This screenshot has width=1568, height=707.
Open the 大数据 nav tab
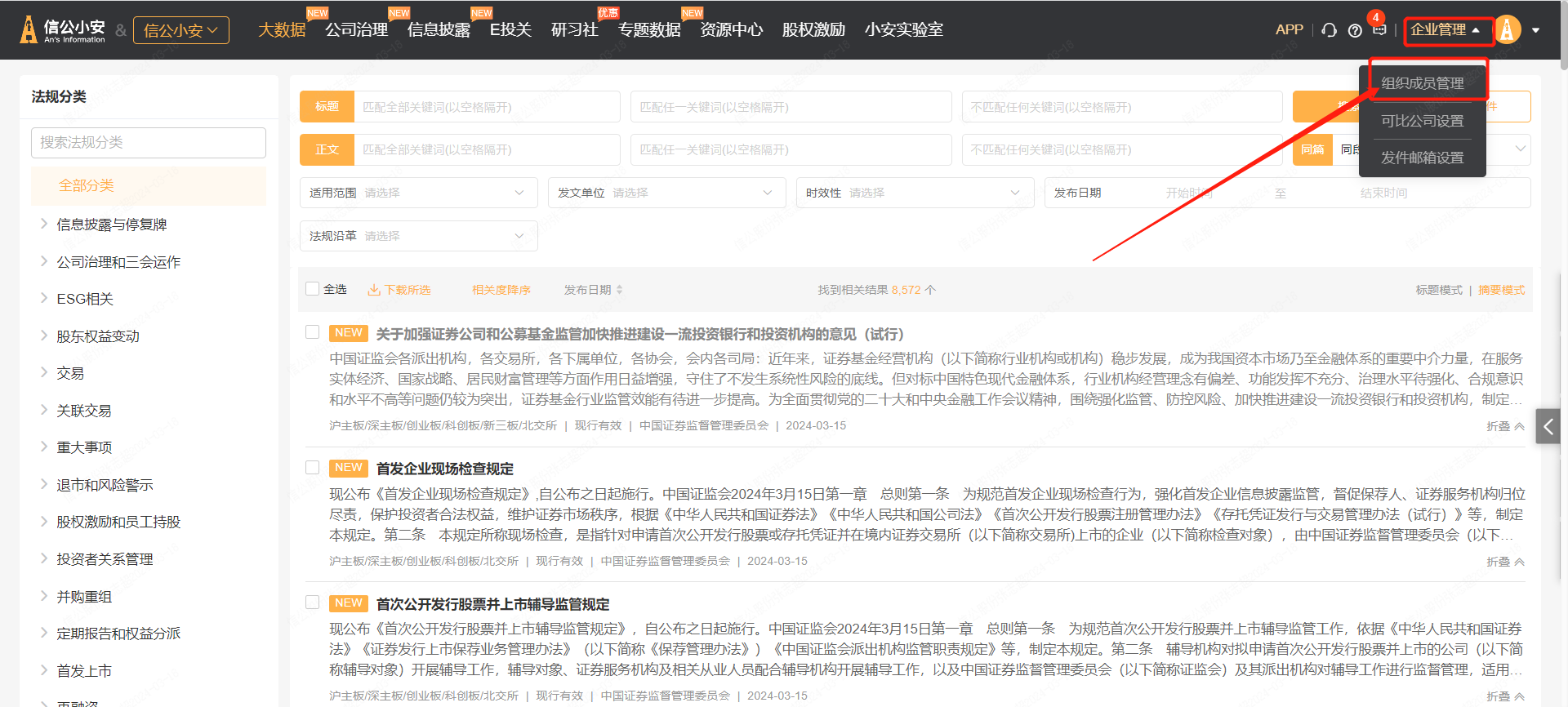click(x=282, y=30)
